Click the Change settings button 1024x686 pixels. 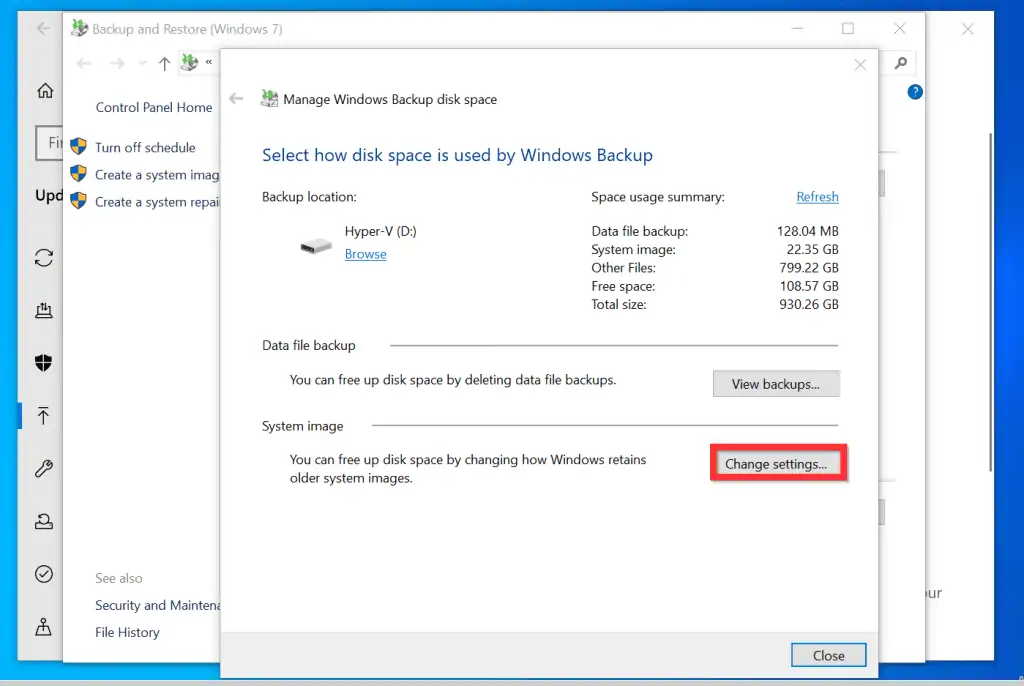tap(778, 462)
